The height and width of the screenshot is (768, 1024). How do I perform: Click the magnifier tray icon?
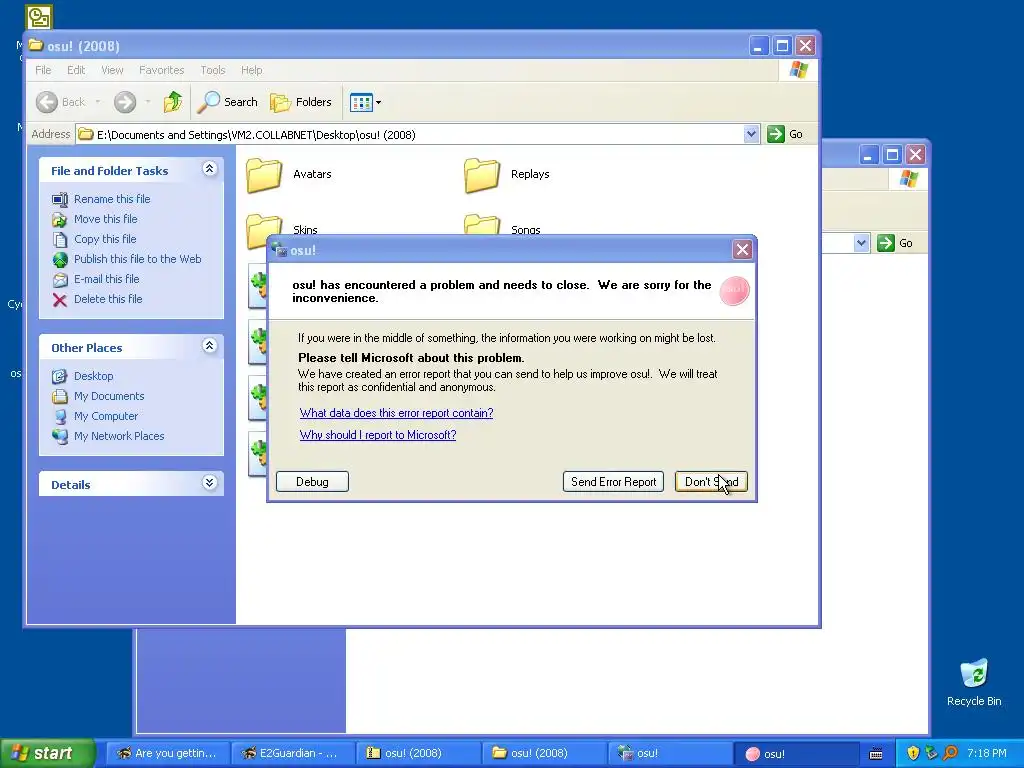pos(950,753)
